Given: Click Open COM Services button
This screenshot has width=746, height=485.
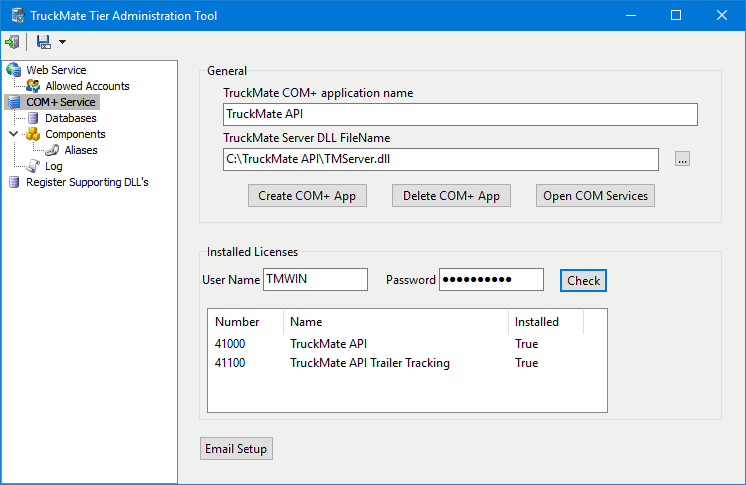Looking at the screenshot, I should point(596,196).
